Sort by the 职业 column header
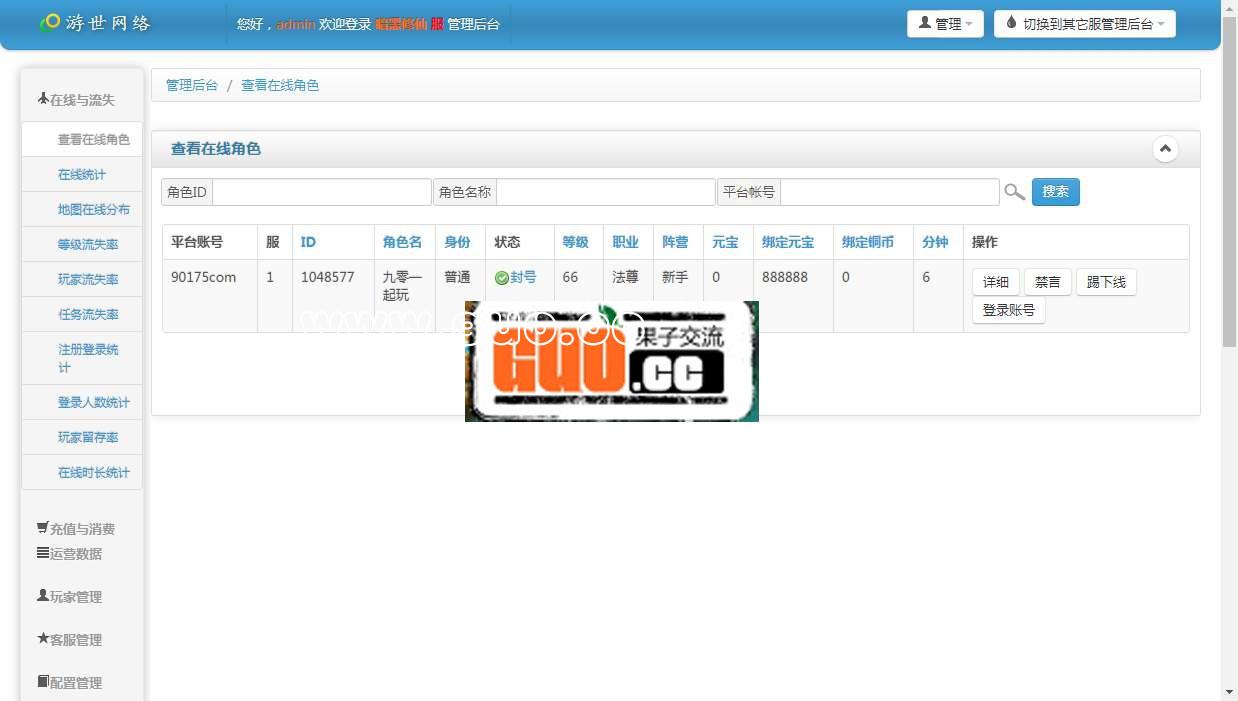The height and width of the screenshot is (701, 1238). point(625,242)
